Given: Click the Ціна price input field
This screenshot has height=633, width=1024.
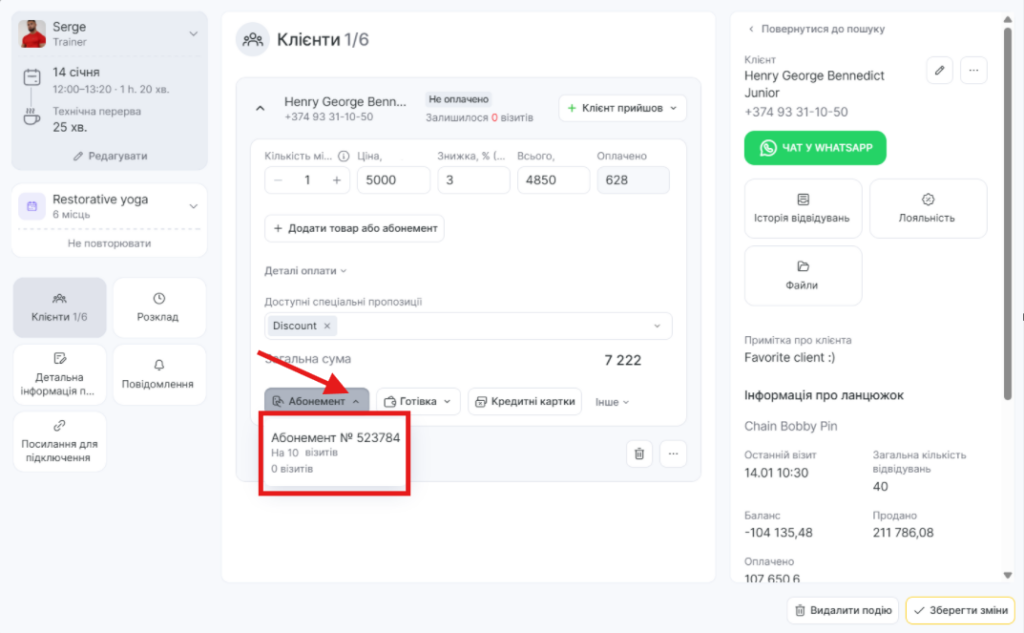Looking at the screenshot, I should [392, 181].
